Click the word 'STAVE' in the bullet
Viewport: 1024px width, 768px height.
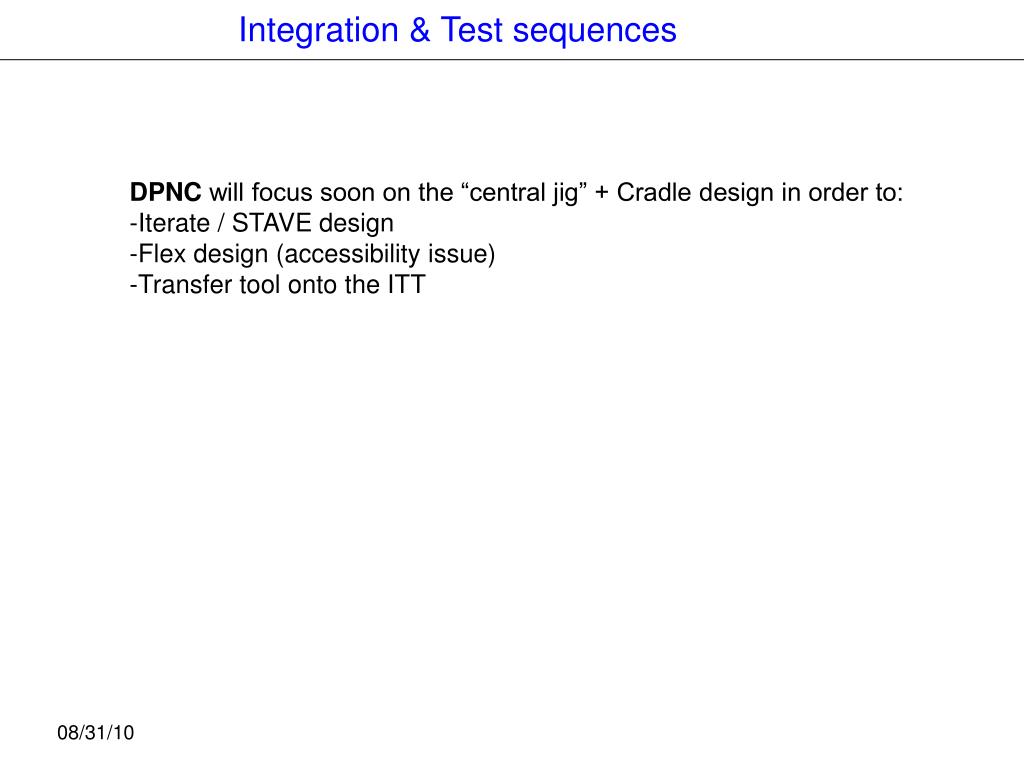(272, 223)
